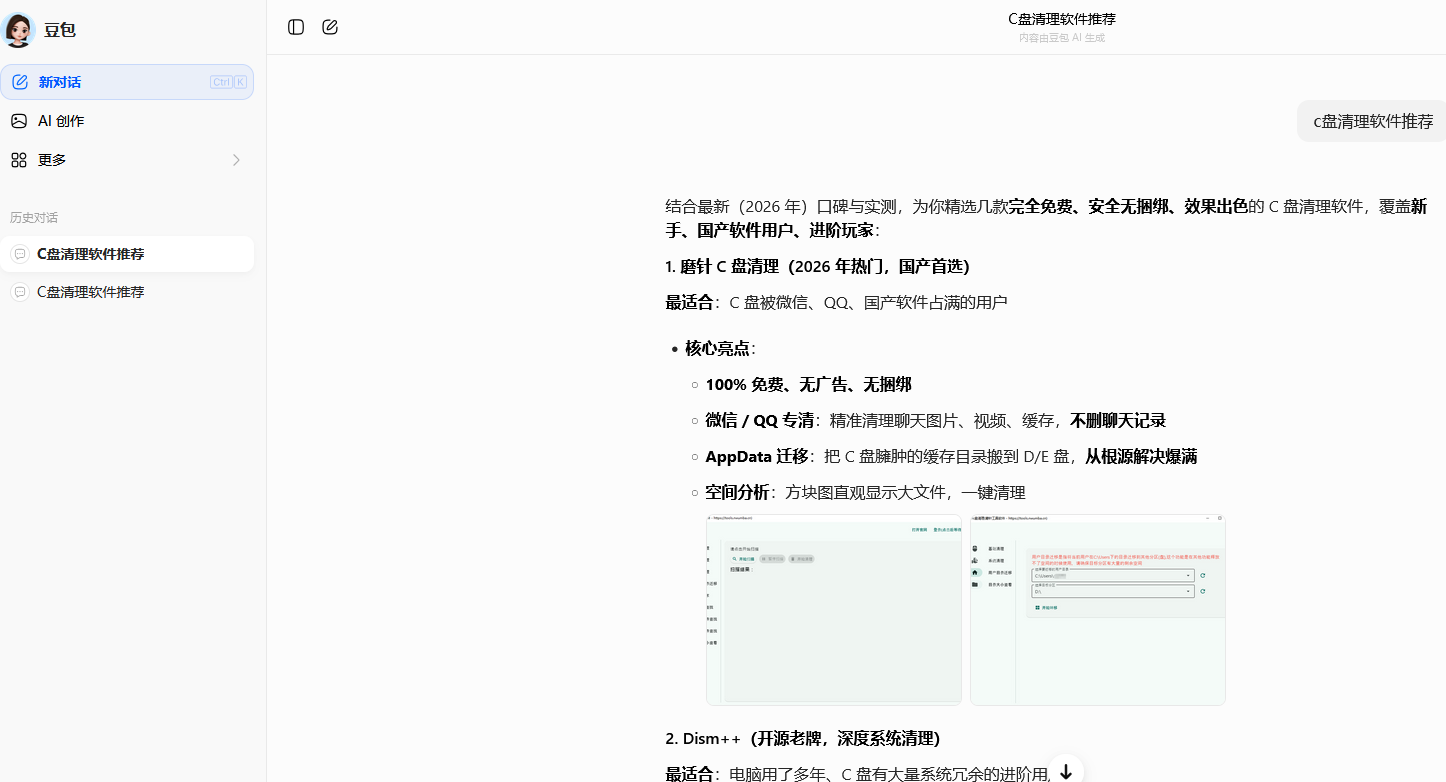1446x782 pixels.
Task: Click the 更多 grid icon
Action: click(x=19, y=160)
